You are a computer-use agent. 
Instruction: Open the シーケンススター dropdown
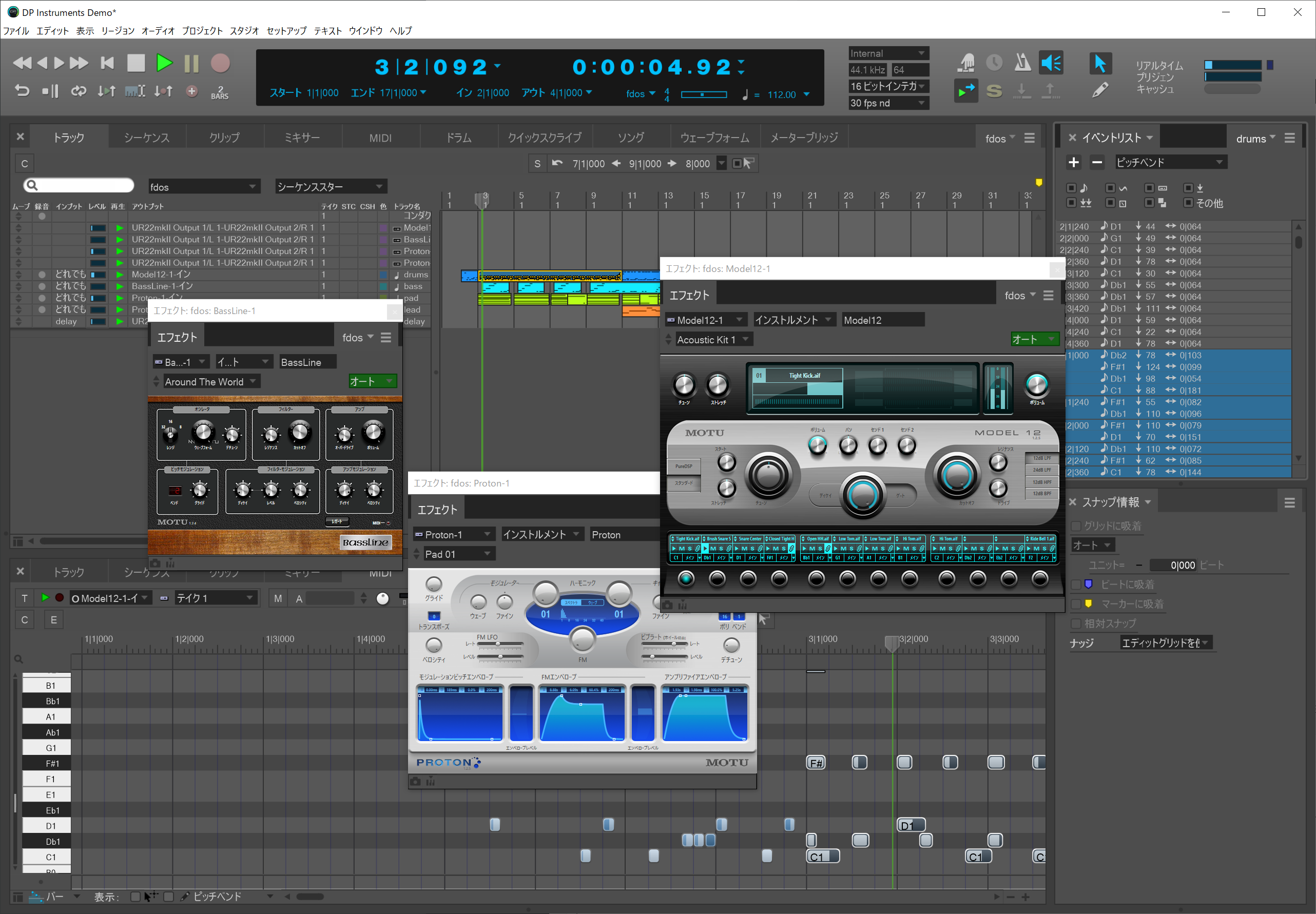point(331,187)
